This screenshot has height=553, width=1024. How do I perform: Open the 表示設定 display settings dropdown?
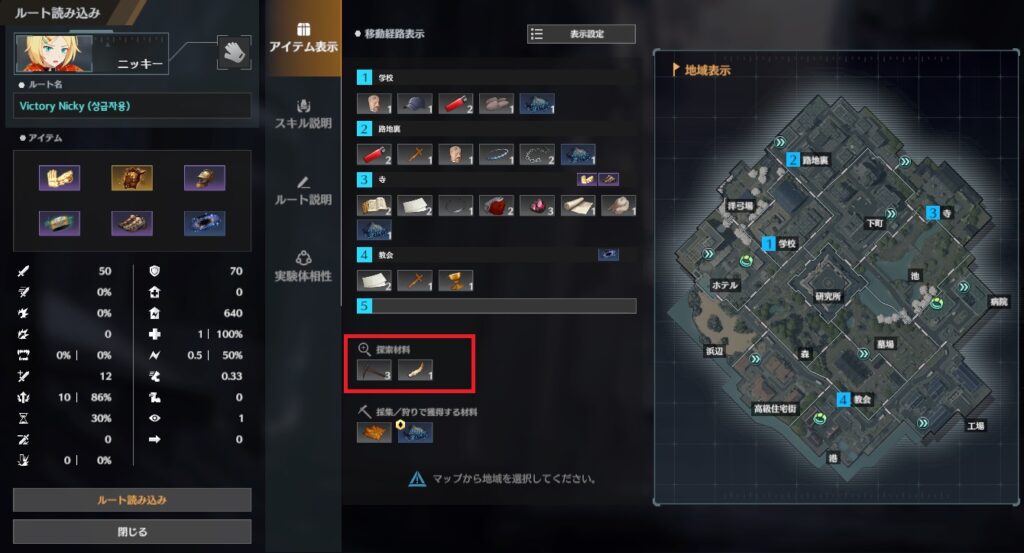[x=581, y=34]
